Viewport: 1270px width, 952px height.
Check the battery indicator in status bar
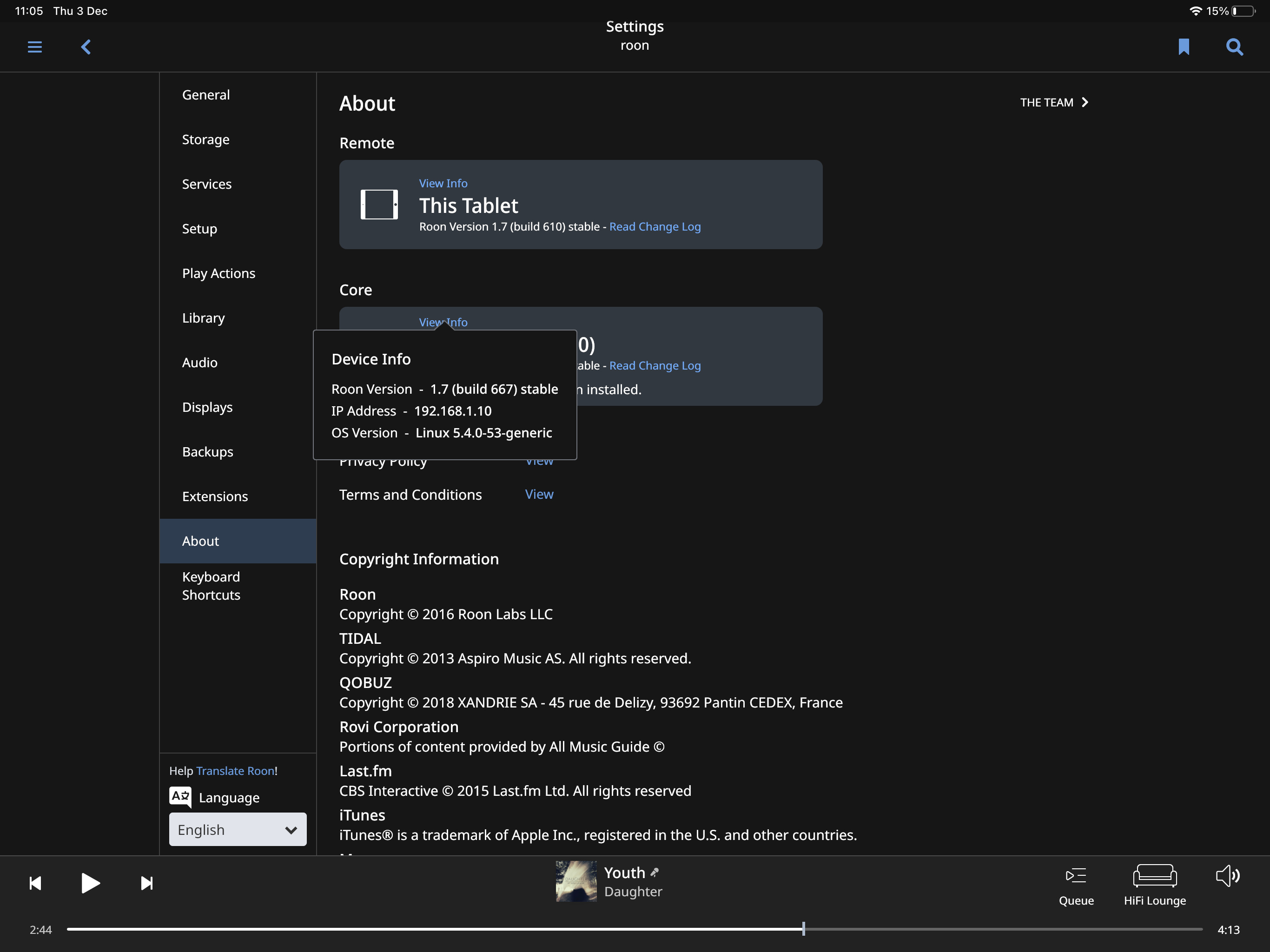coord(1243,11)
